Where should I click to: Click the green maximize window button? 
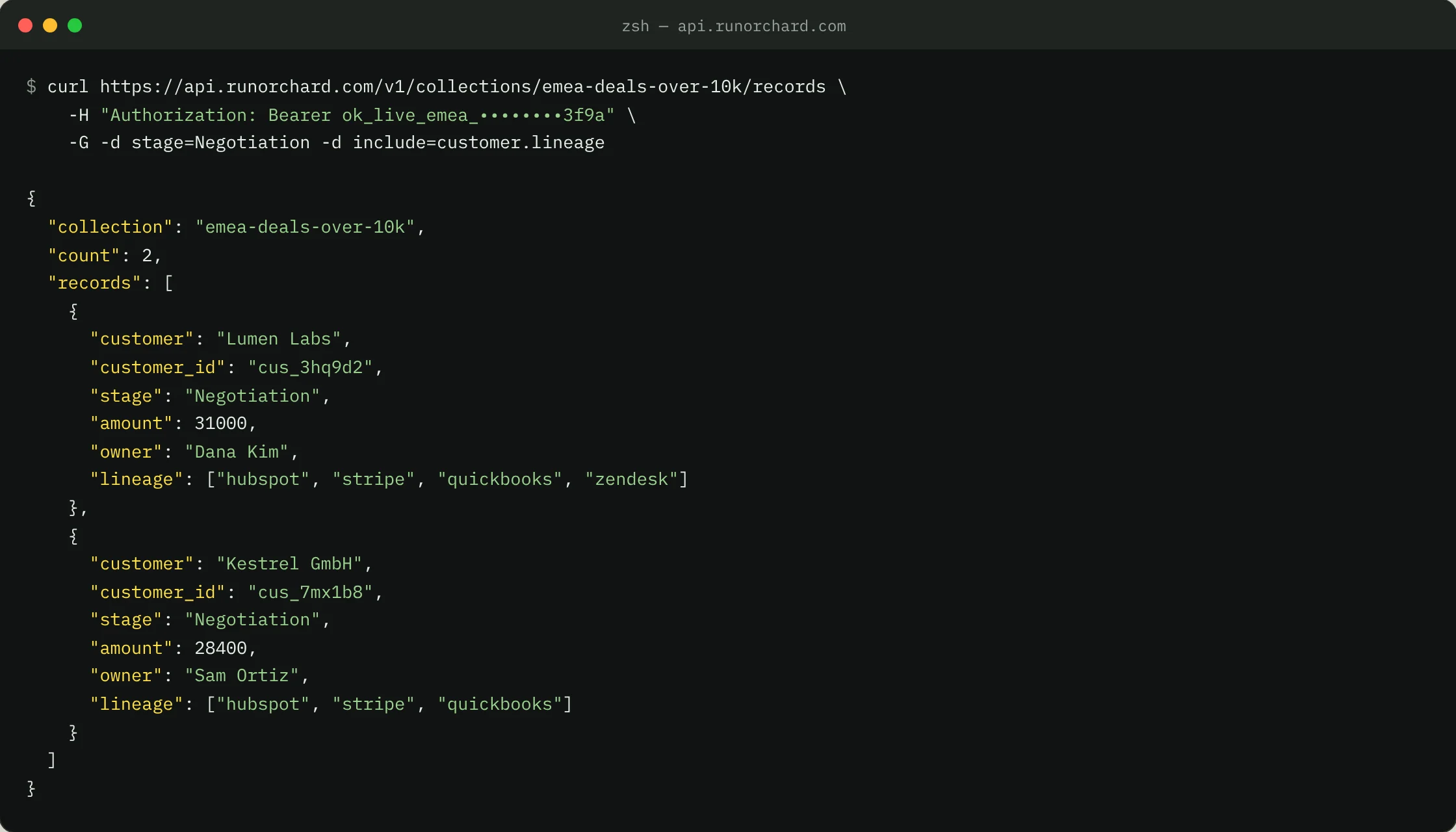[x=75, y=25]
